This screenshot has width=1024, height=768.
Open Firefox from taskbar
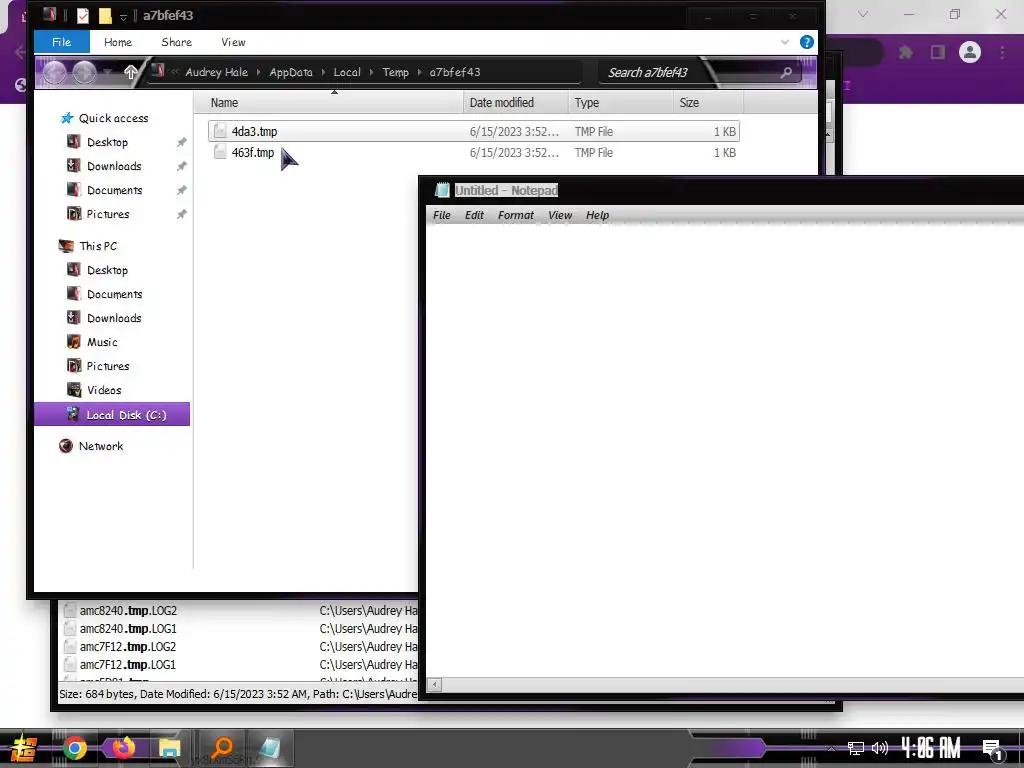123,748
